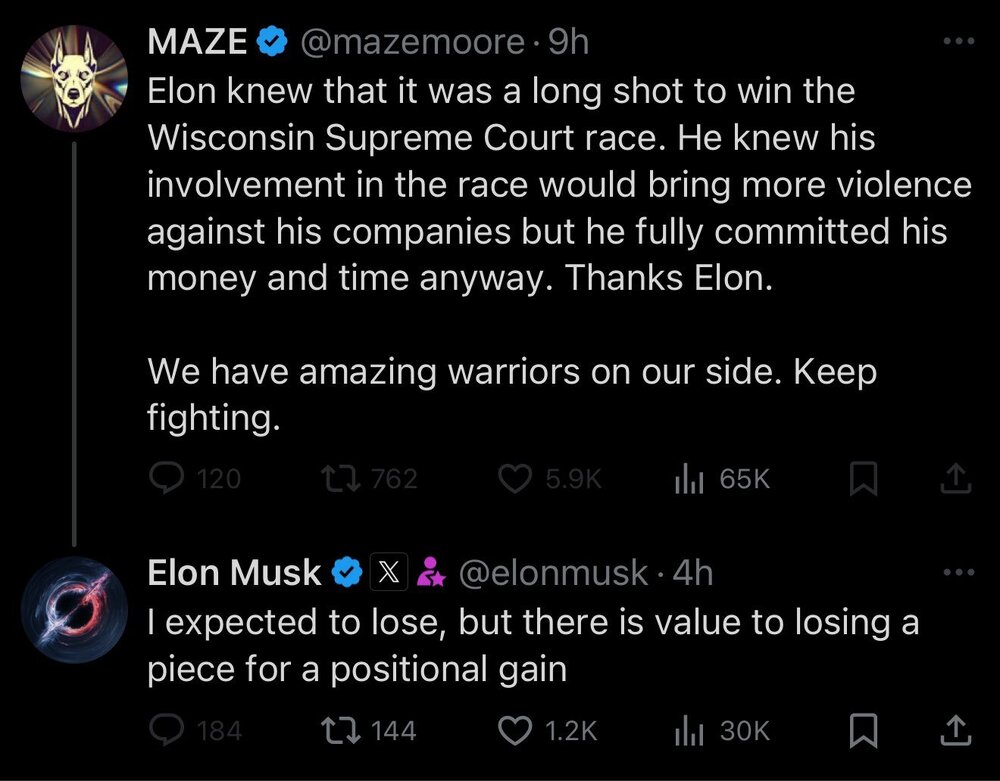The image size is (1000, 781).
Task: Bookmark Elon Musk's reply
Action: pyautogui.click(x=861, y=731)
